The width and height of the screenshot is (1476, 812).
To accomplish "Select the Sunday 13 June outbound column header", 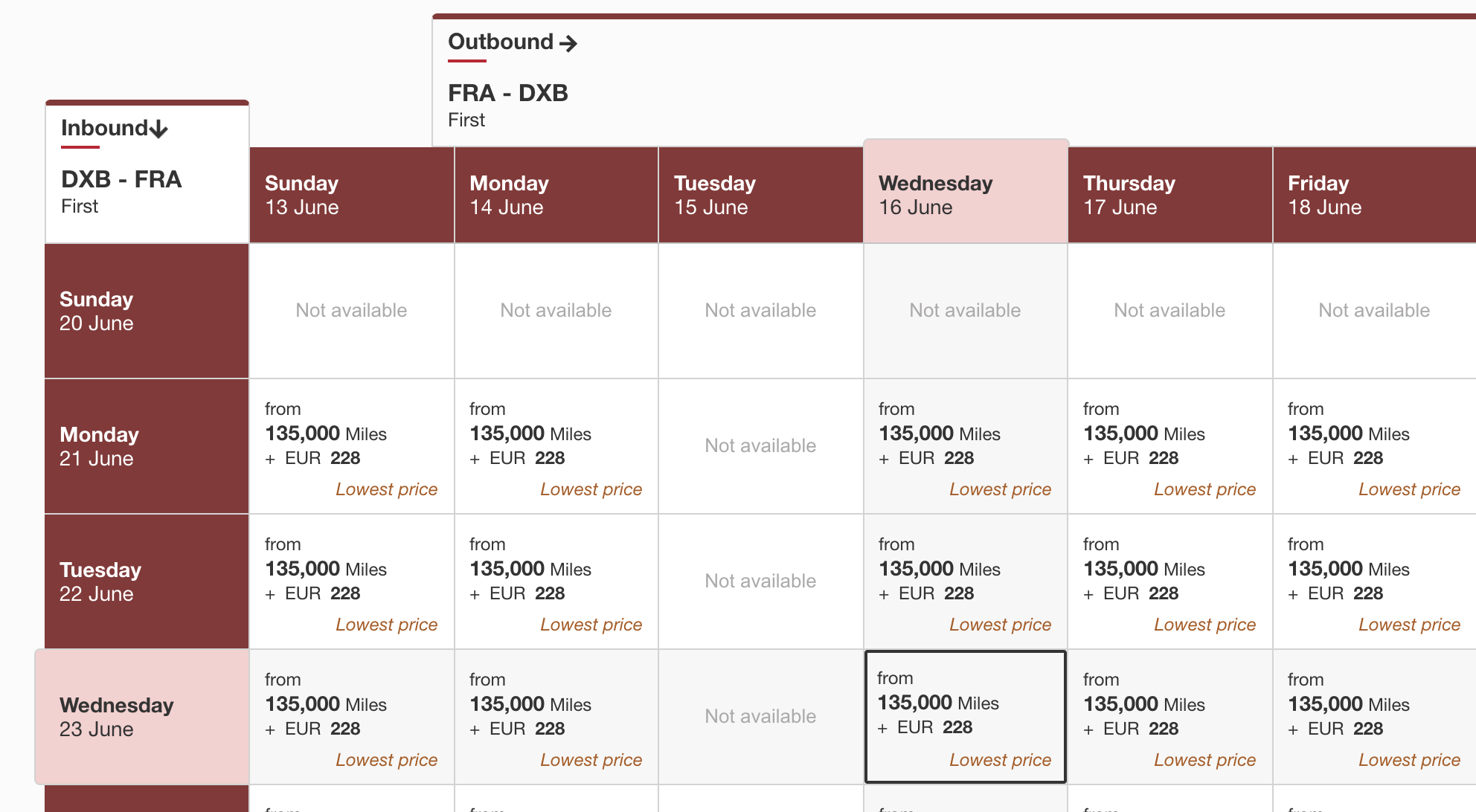I will click(x=351, y=195).
